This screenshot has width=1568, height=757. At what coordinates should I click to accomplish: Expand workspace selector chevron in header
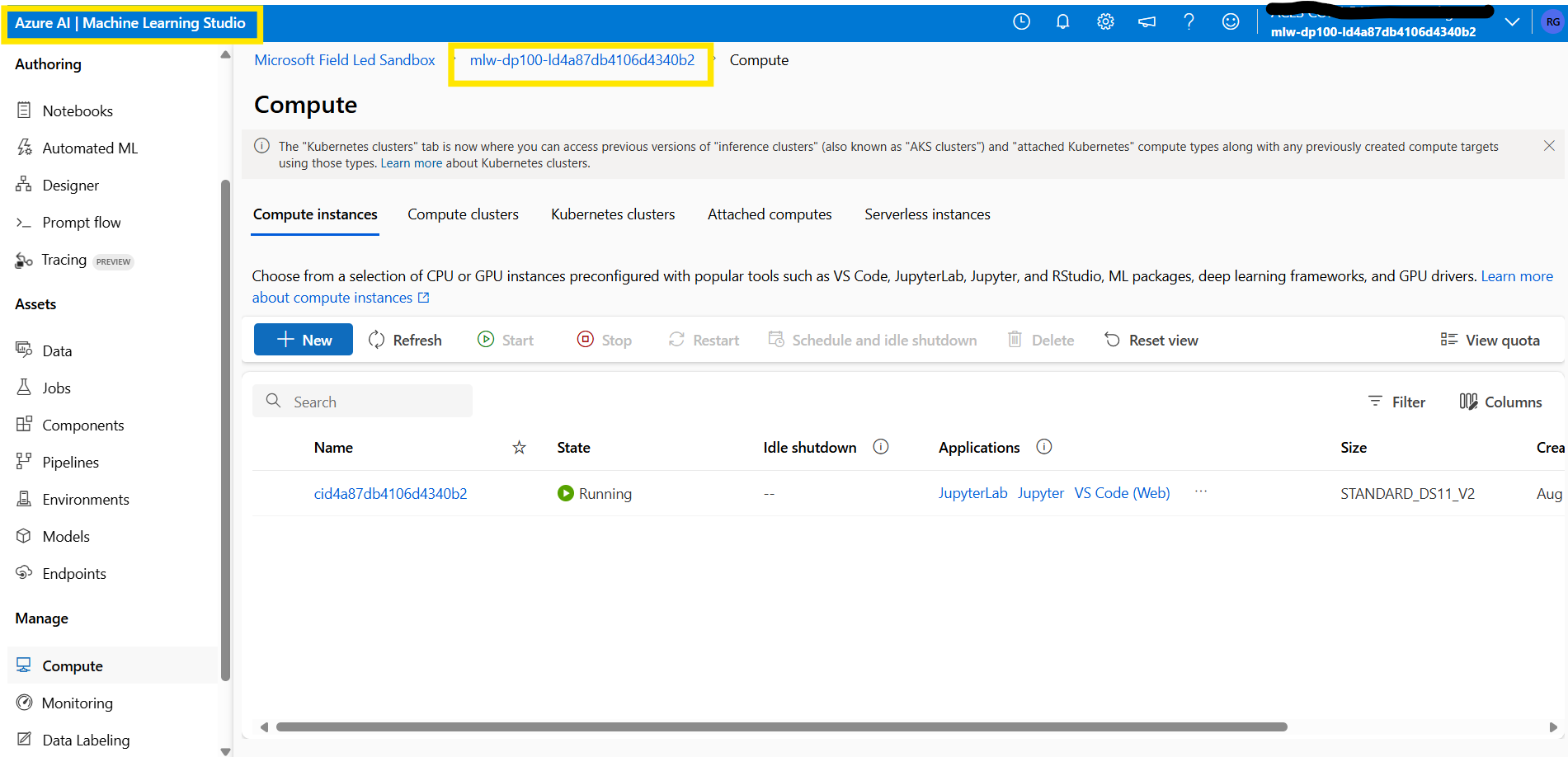pyautogui.click(x=1512, y=22)
